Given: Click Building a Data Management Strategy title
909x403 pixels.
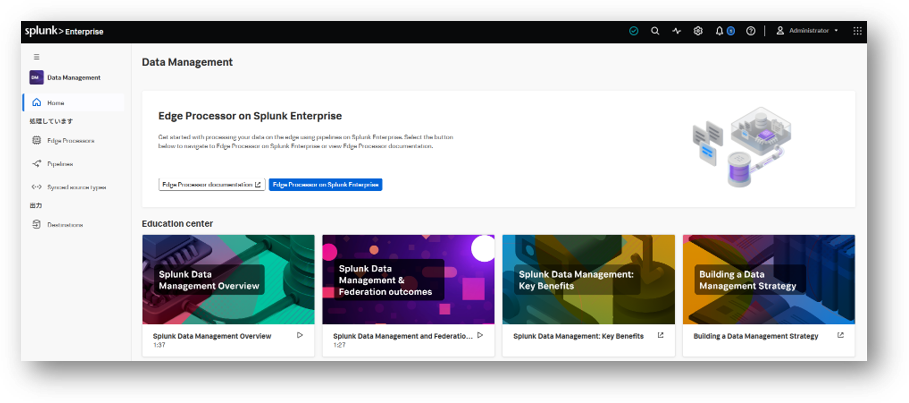Looking at the screenshot, I should click(756, 336).
